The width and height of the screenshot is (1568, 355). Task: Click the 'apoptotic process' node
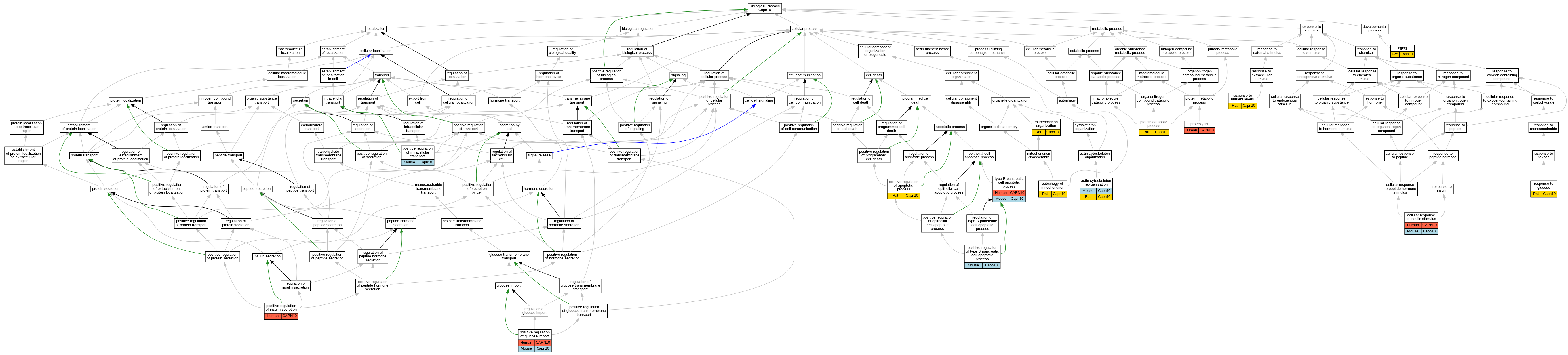pyautogui.click(x=950, y=127)
